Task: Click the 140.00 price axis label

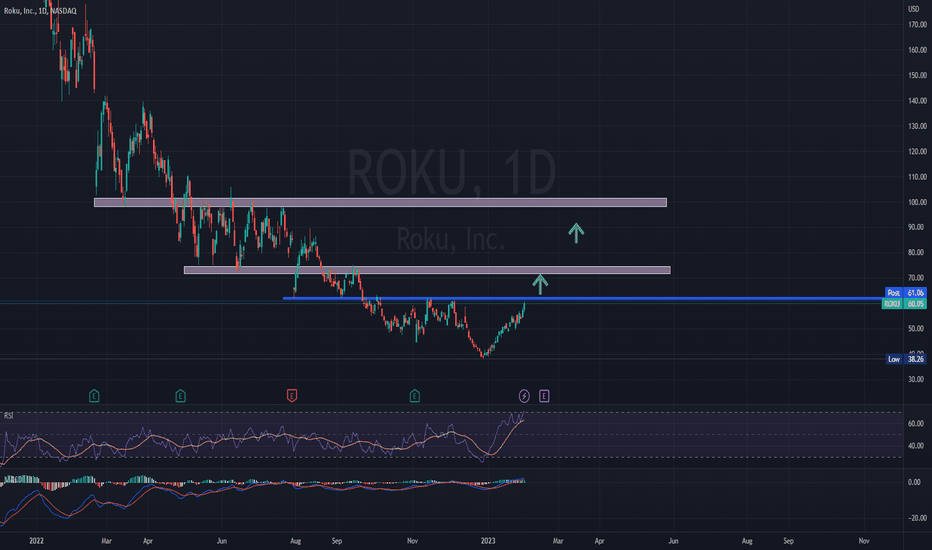Action: tap(917, 101)
